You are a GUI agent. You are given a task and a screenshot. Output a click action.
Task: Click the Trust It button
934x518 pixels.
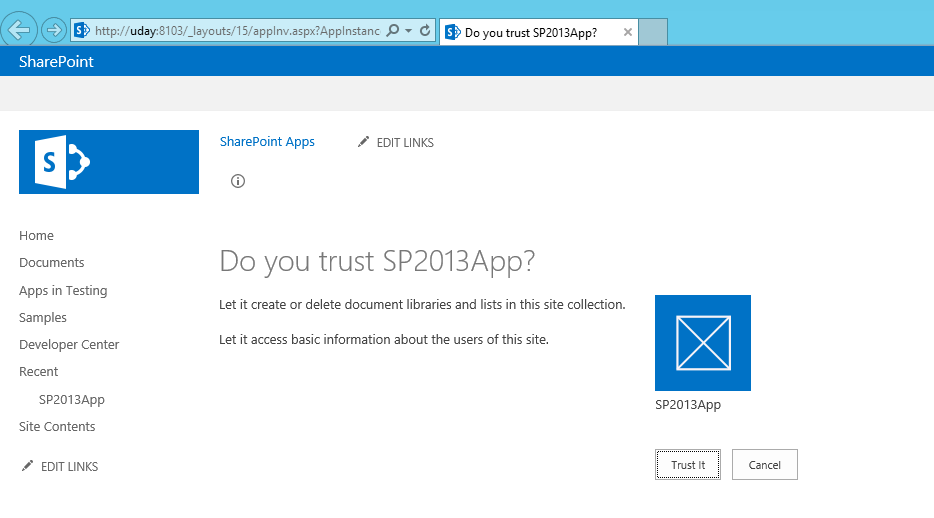pos(688,464)
